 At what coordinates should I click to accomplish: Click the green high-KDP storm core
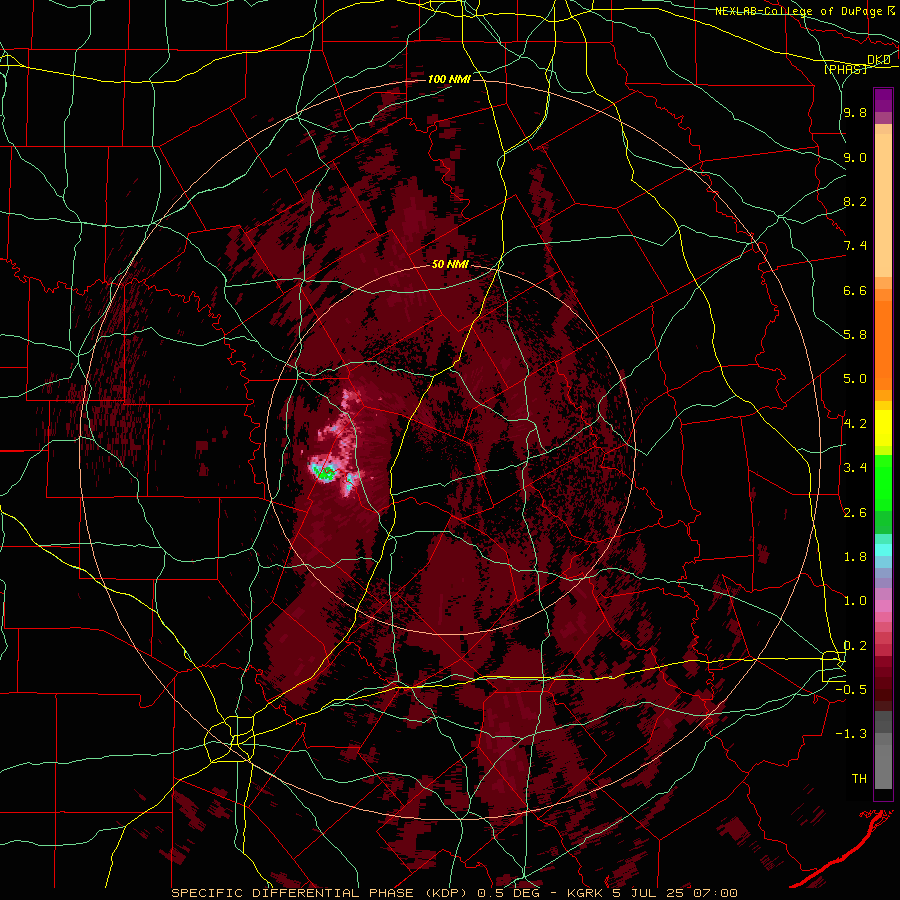pos(325,474)
